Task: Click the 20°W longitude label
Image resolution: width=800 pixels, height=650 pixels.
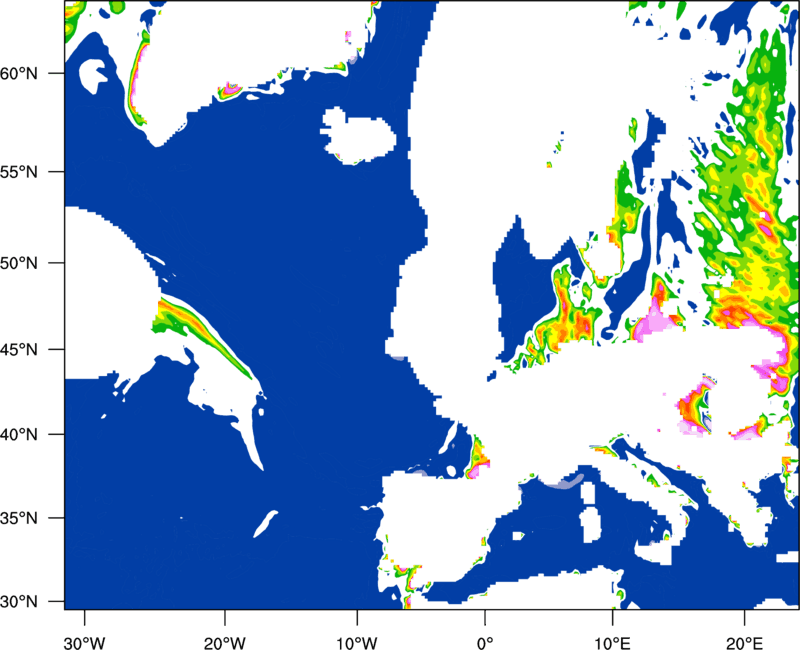Action: (x=225, y=643)
